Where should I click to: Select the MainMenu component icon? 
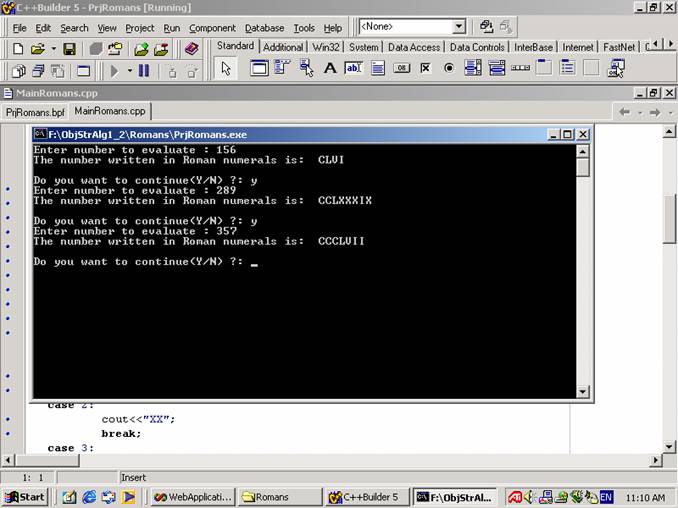pyautogui.click(x=282, y=68)
